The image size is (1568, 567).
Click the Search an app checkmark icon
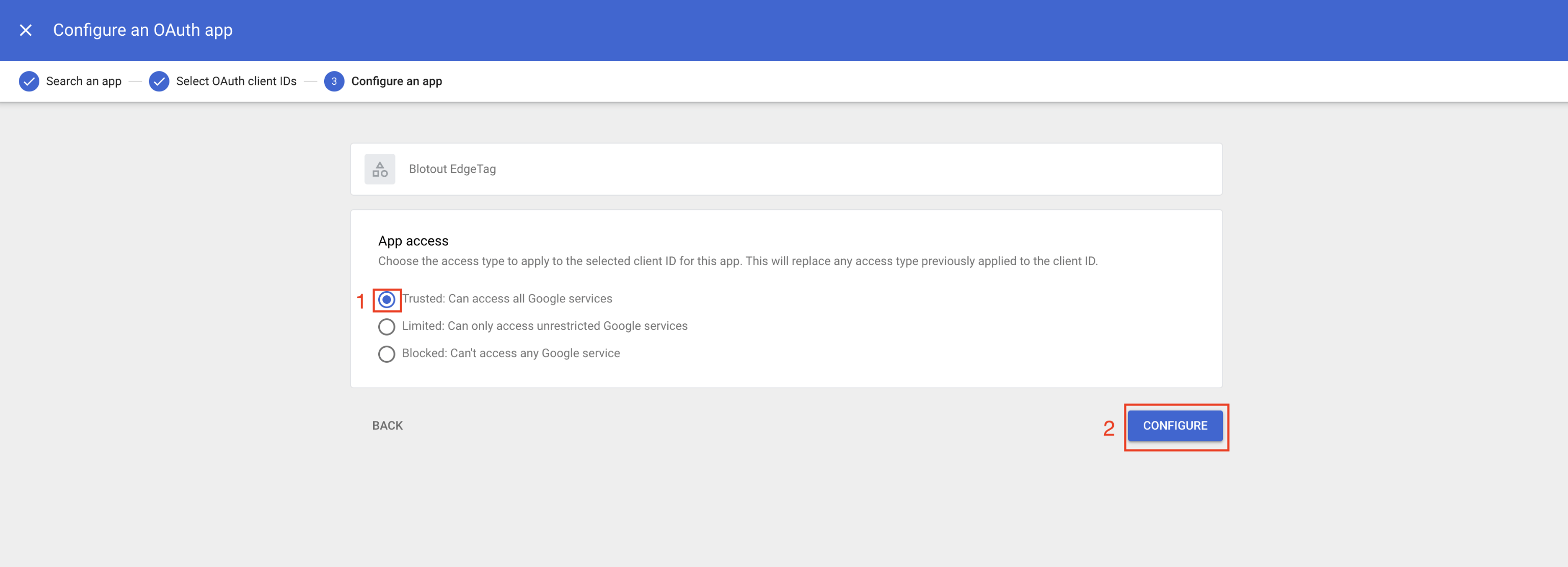[29, 81]
